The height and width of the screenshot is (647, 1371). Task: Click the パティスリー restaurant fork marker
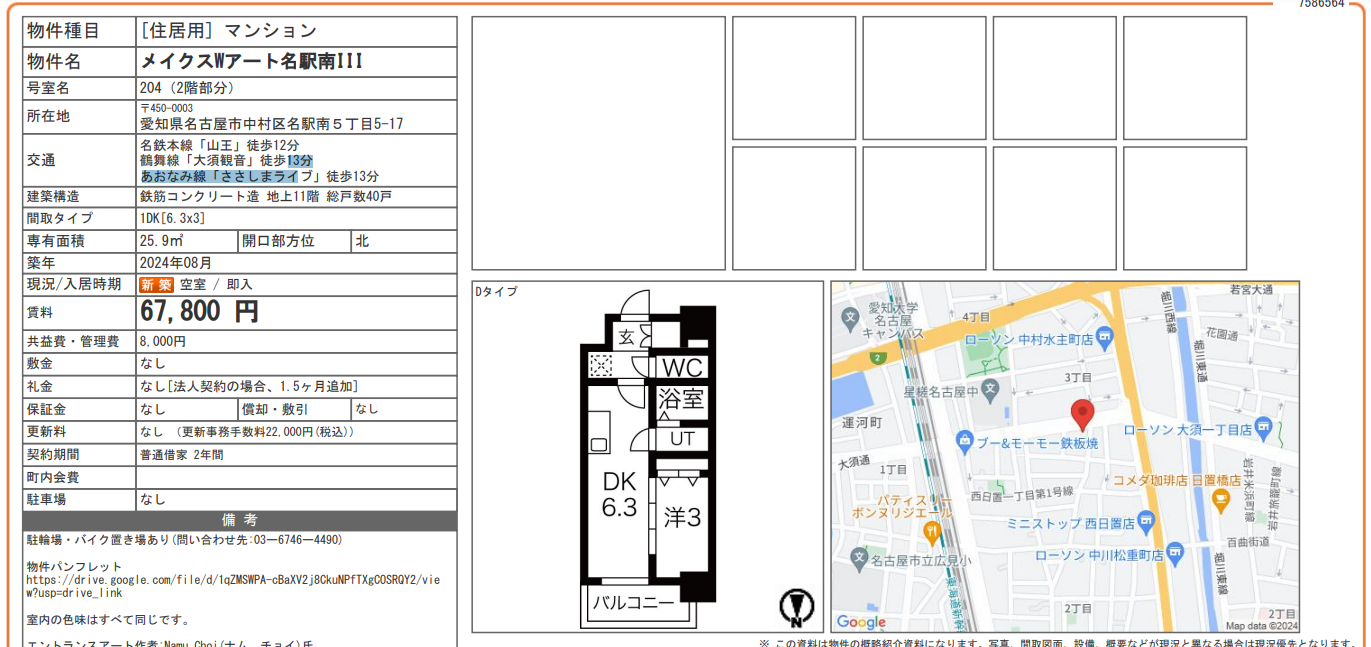coord(932,531)
